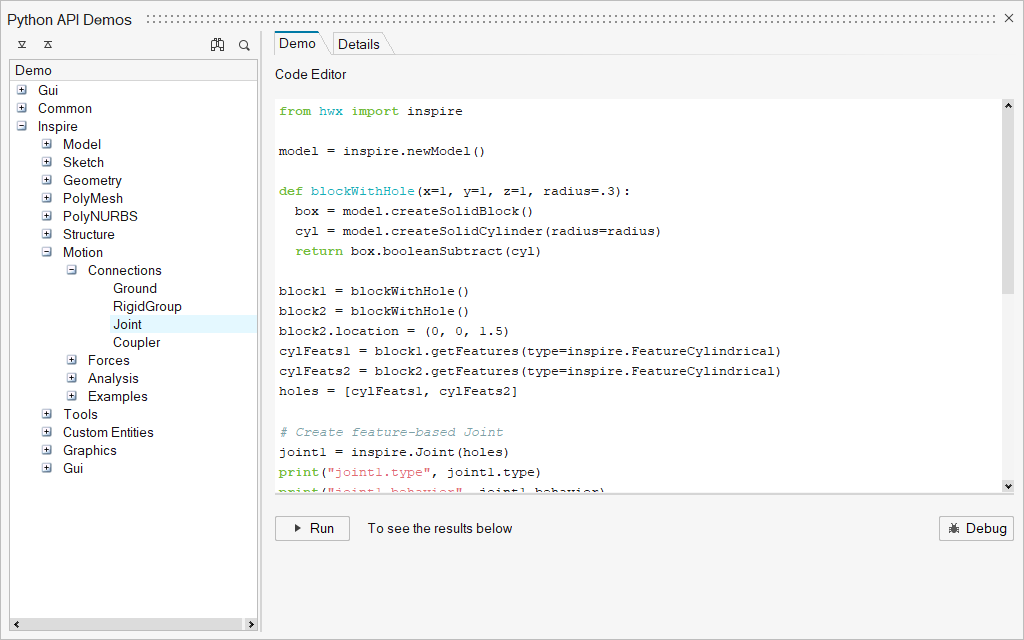This screenshot has width=1024, height=640.
Task: Collapse the Inspire tree node
Action: pyautogui.click(x=22, y=127)
